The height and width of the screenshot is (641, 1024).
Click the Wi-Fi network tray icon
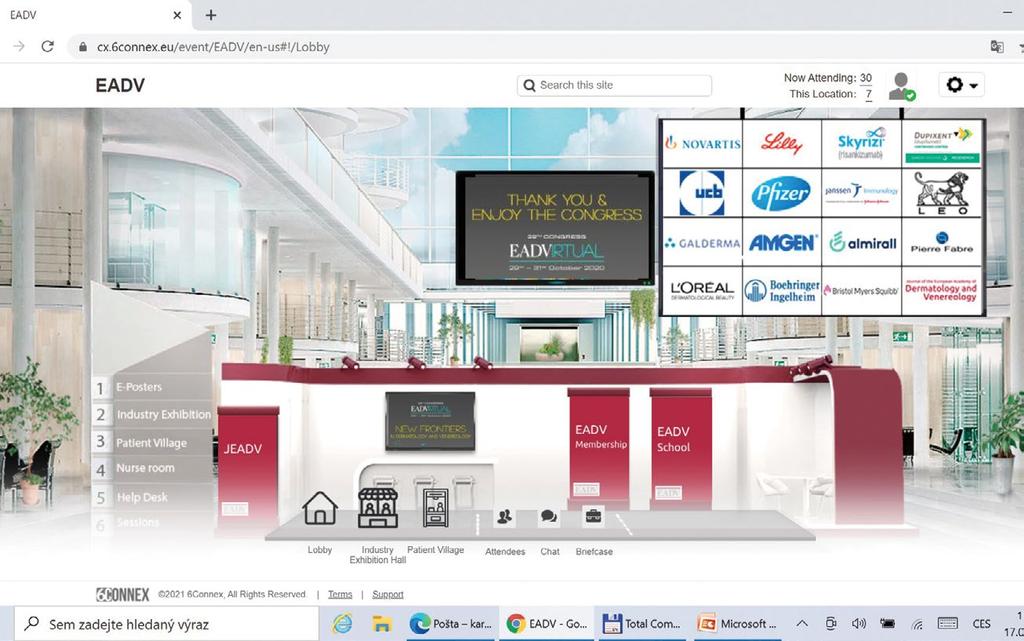pos(918,625)
